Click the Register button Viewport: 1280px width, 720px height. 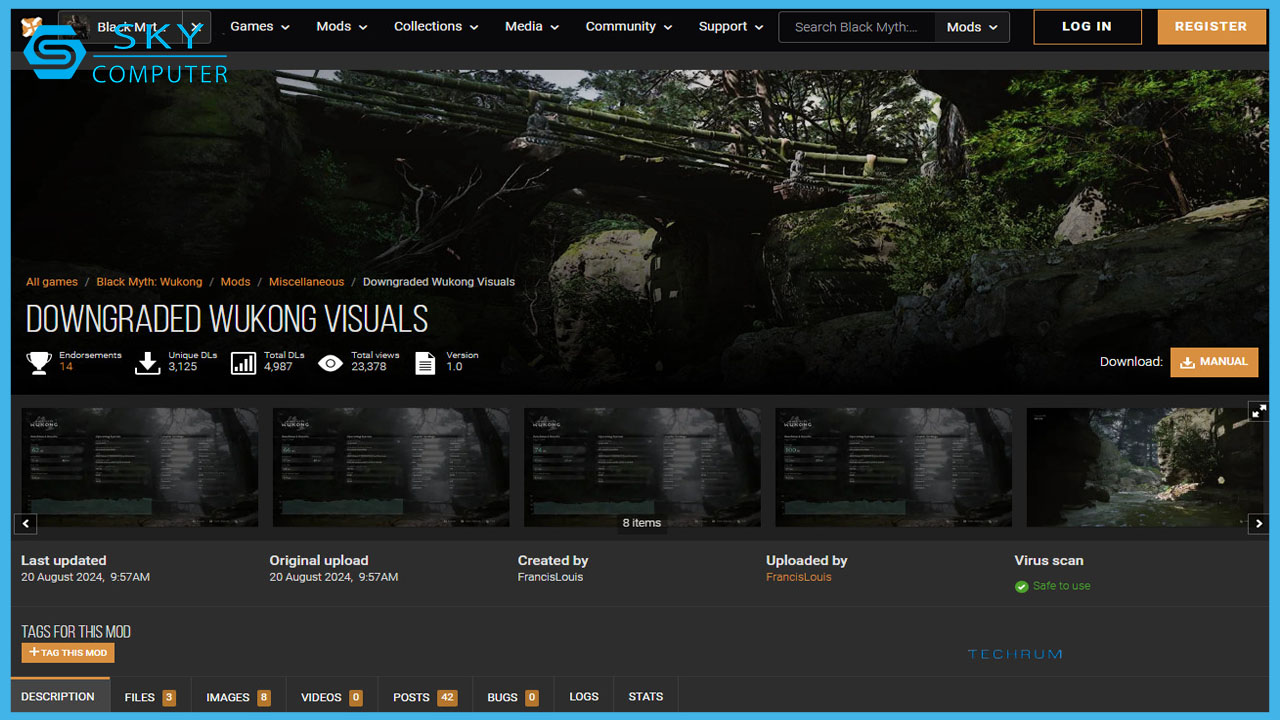(1210, 27)
